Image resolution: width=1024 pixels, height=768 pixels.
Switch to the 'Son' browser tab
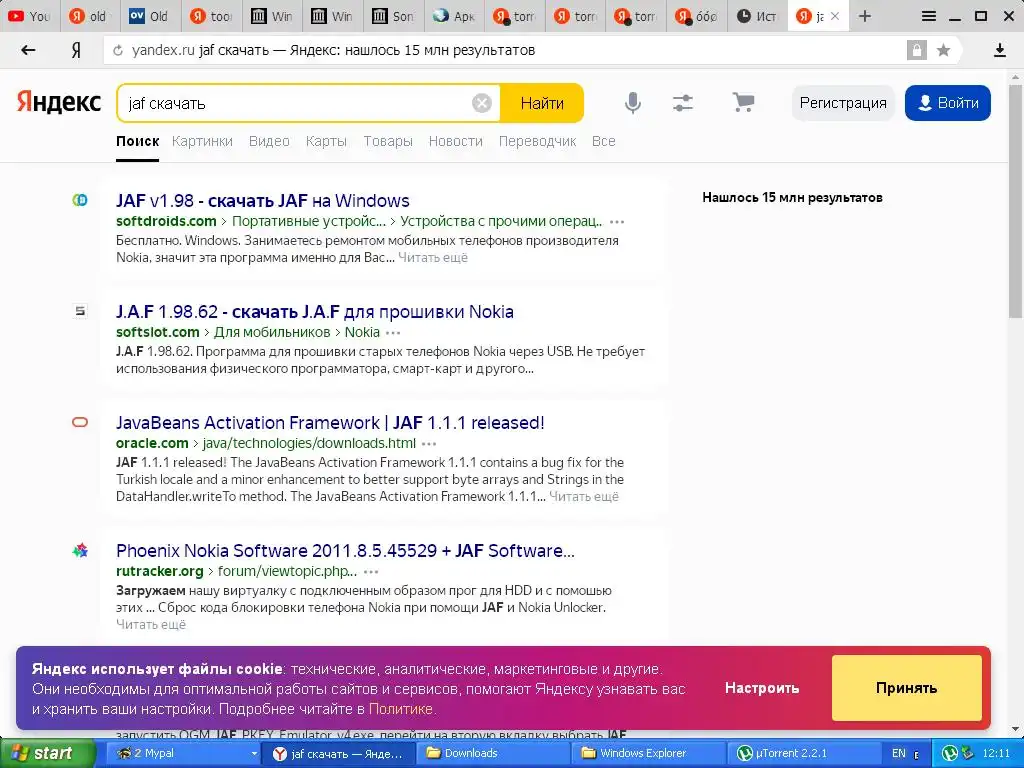click(x=392, y=16)
